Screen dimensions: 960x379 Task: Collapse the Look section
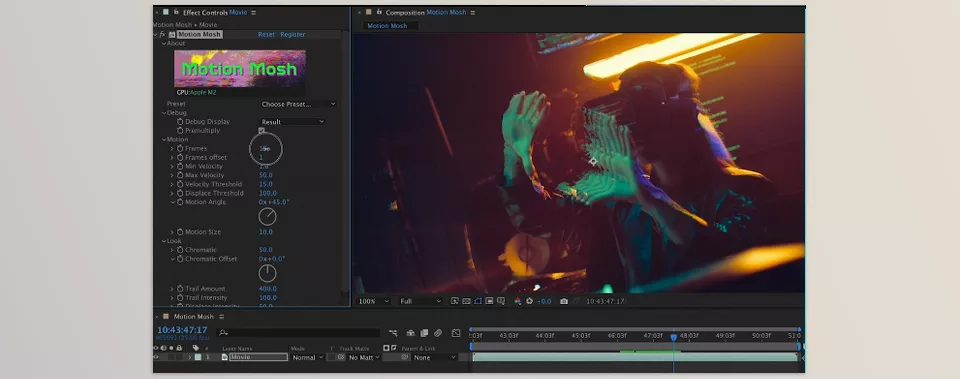tap(163, 241)
